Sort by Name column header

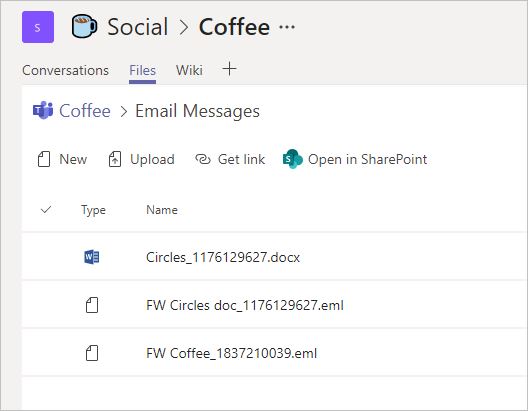[162, 210]
